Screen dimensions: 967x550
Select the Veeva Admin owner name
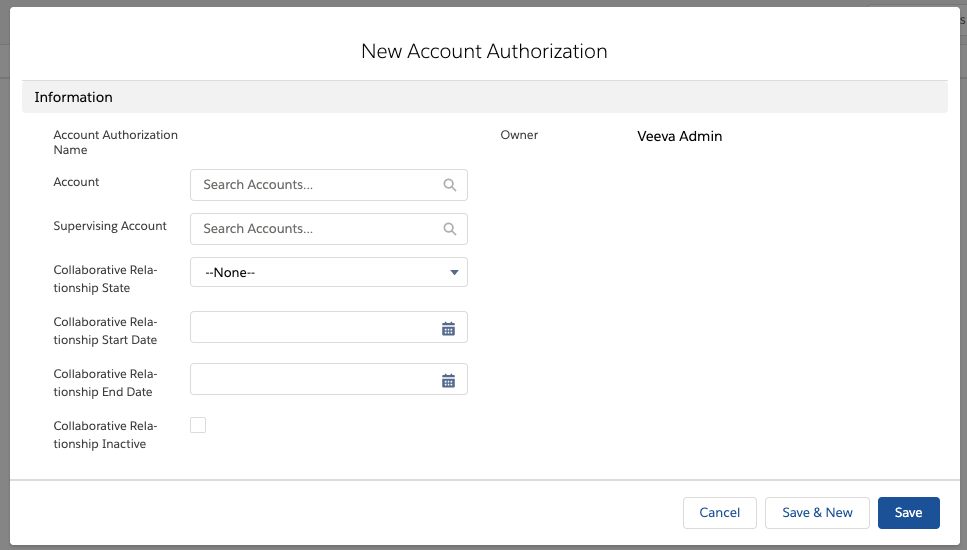(679, 136)
